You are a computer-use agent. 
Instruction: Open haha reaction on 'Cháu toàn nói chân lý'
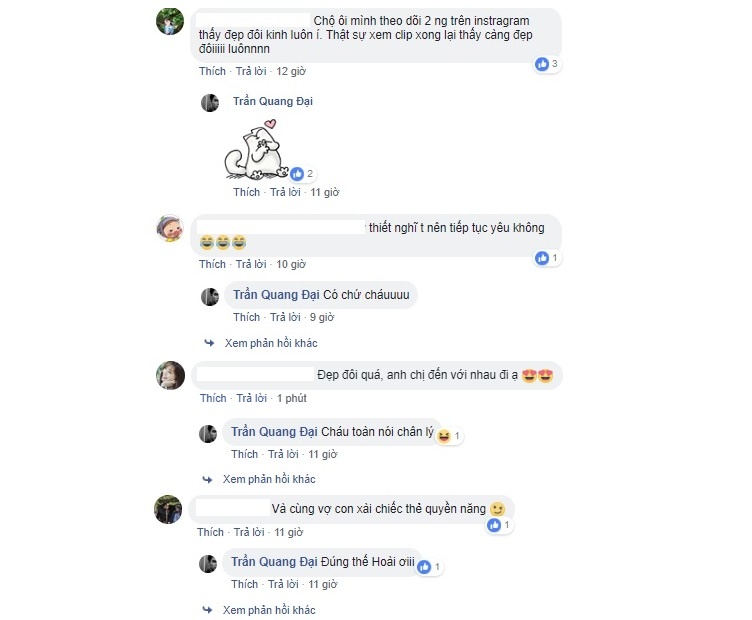tap(449, 435)
